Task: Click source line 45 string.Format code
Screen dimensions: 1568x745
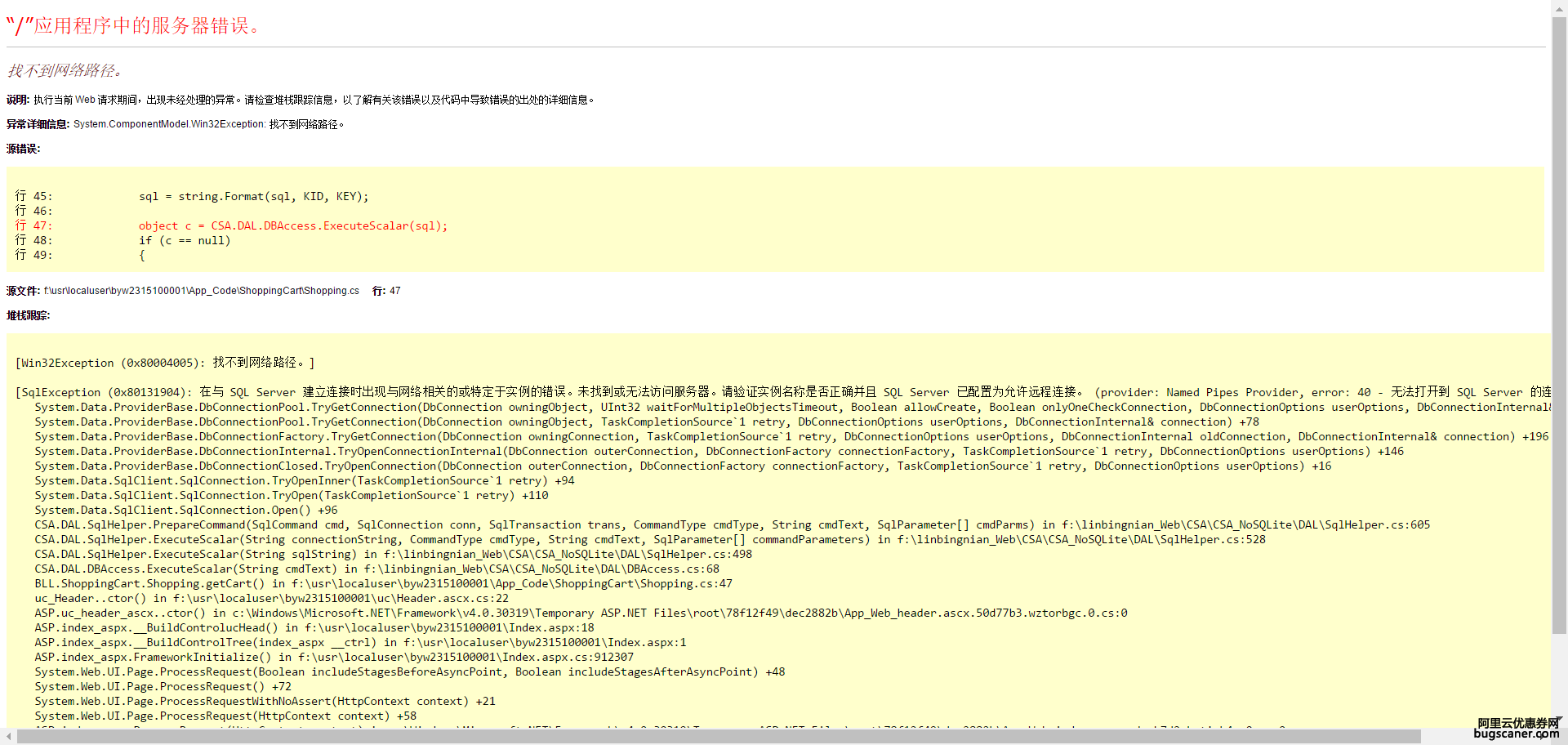Action: [x=254, y=196]
